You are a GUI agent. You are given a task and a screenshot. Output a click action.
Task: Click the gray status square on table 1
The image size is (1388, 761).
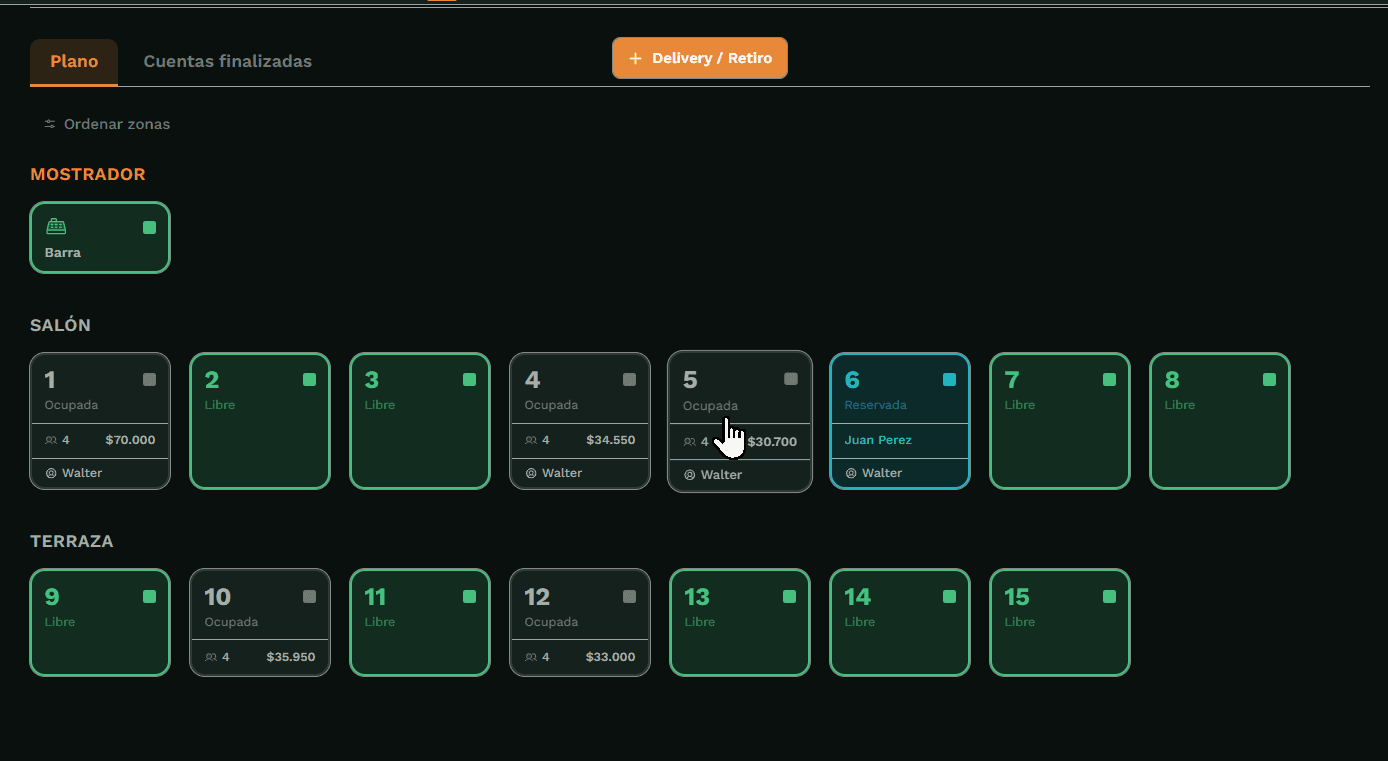(149, 380)
